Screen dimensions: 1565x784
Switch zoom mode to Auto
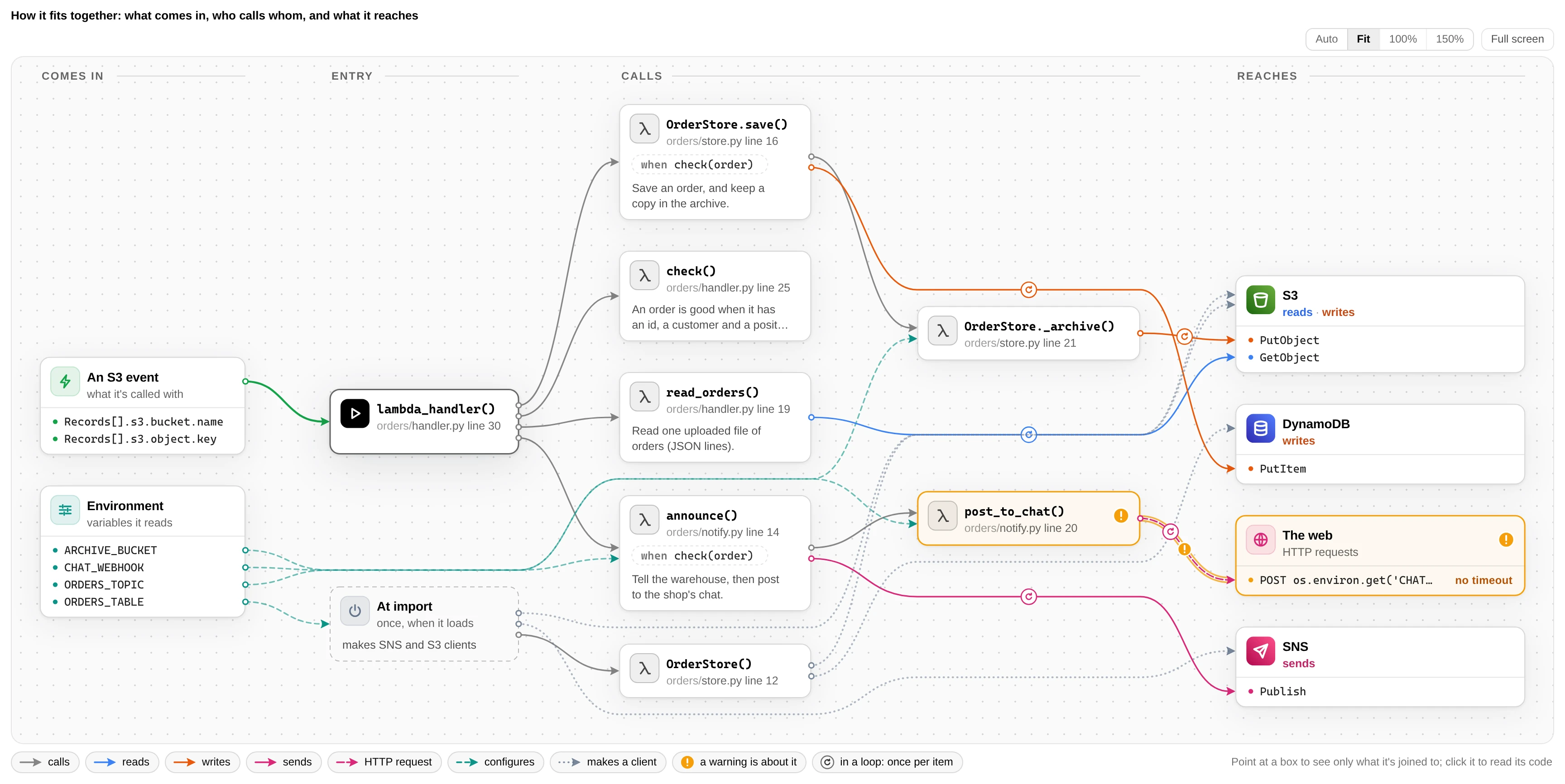point(1326,39)
